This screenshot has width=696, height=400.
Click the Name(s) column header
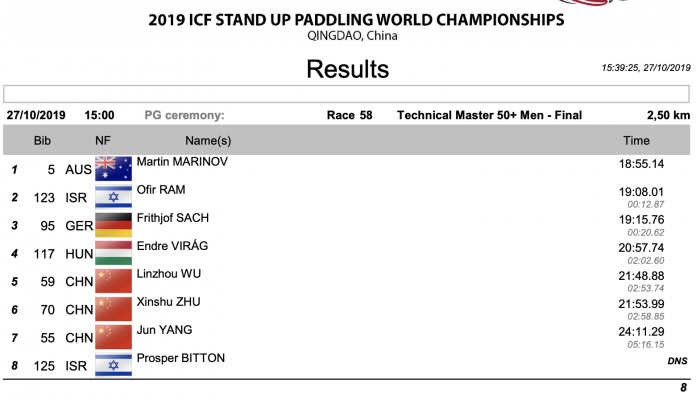(x=208, y=141)
